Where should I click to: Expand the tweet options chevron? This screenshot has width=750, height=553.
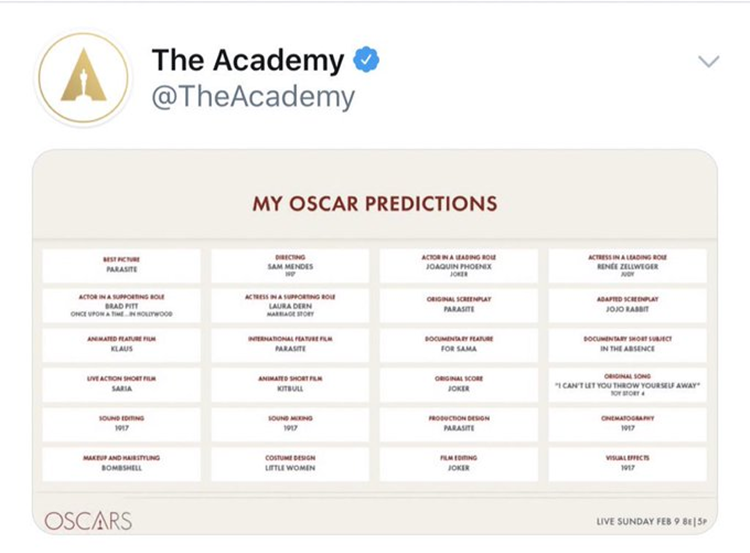[708, 61]
